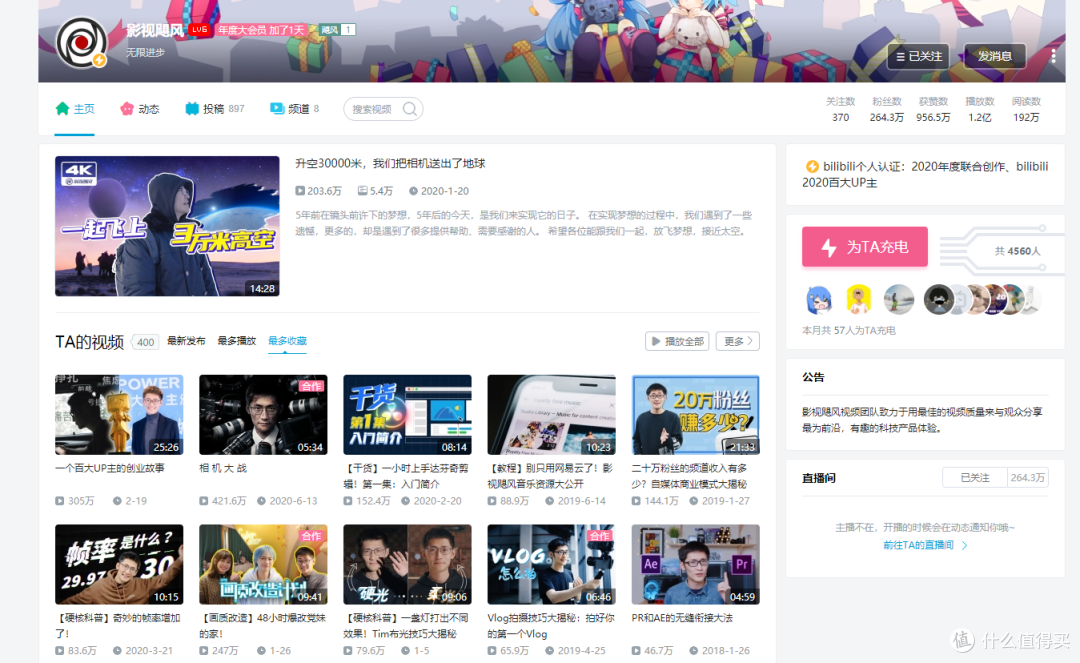Click the dark masked charger avatar
This screenshot has height=663, width=1080.
point(938,299)
